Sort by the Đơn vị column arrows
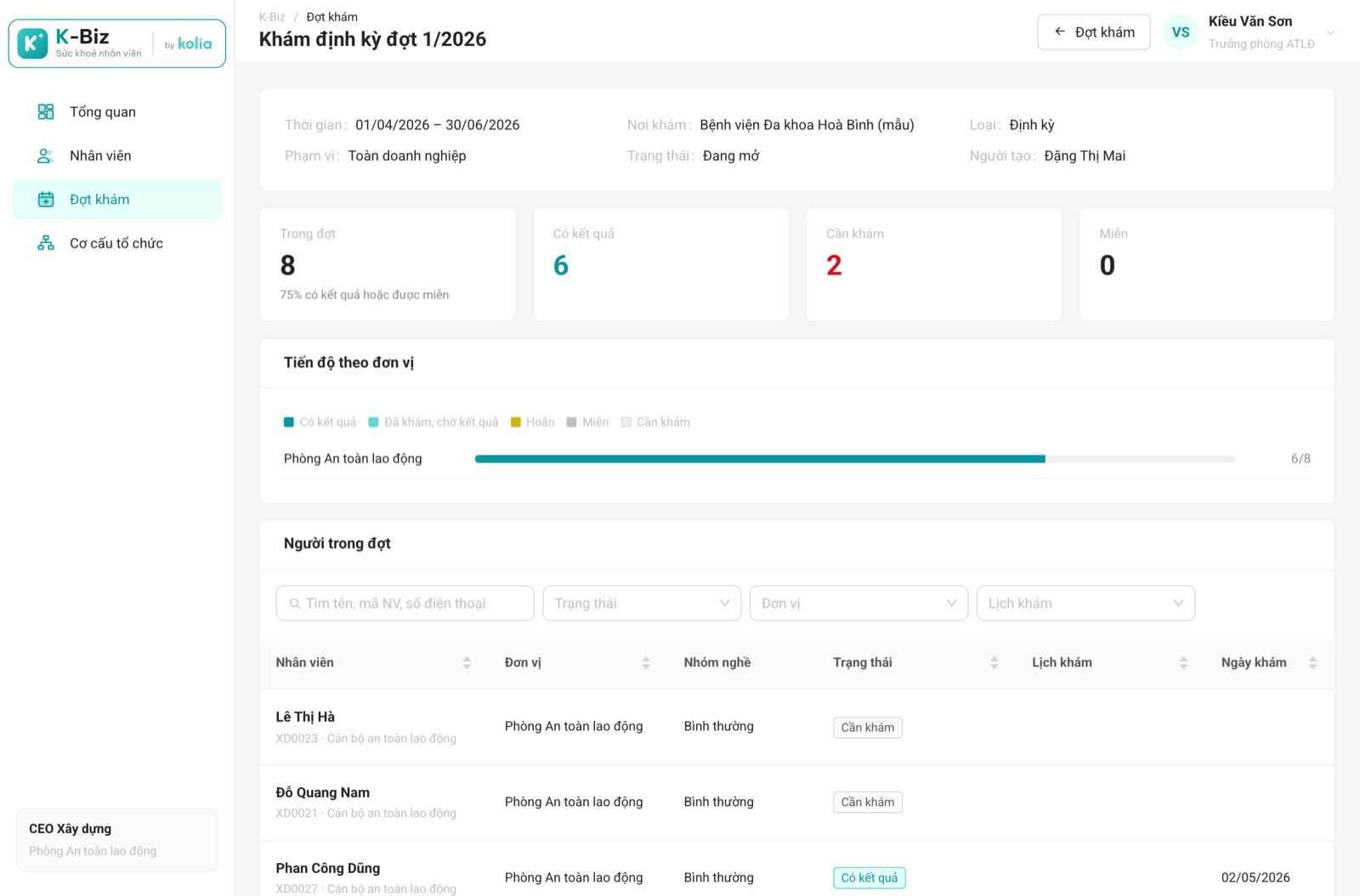The image size is (1360, 896). 646,662
